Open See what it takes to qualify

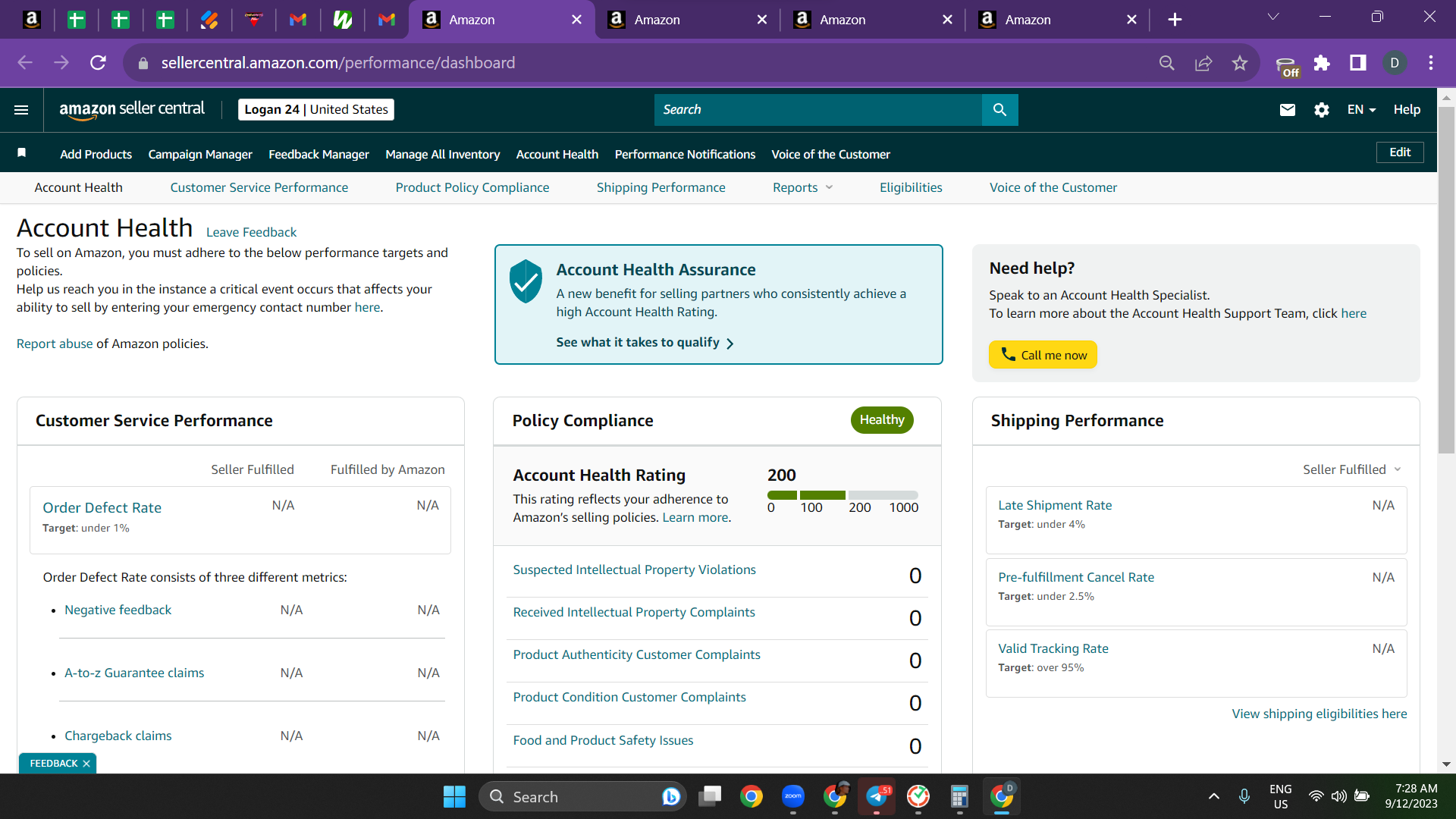coord(645,343)
